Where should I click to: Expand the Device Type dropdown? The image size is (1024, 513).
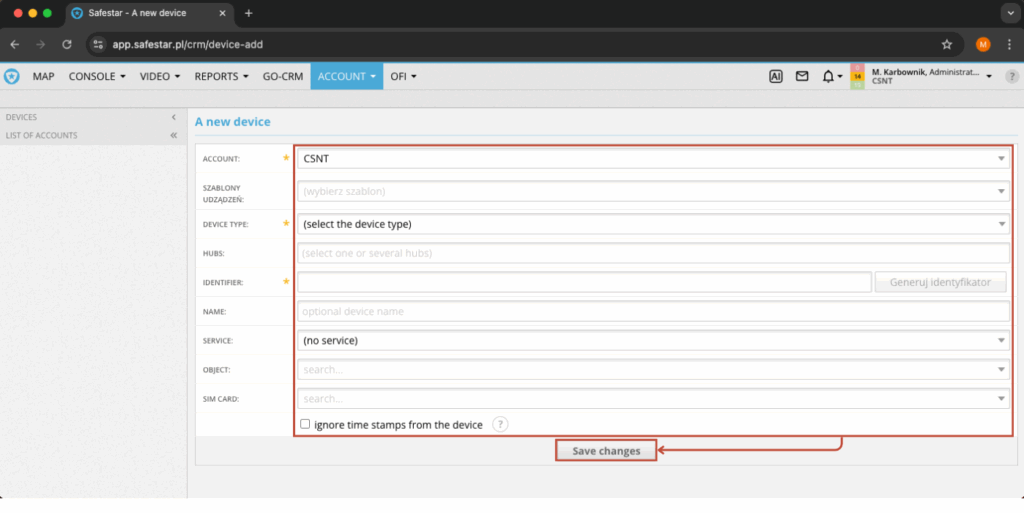(x=654, y=224)
